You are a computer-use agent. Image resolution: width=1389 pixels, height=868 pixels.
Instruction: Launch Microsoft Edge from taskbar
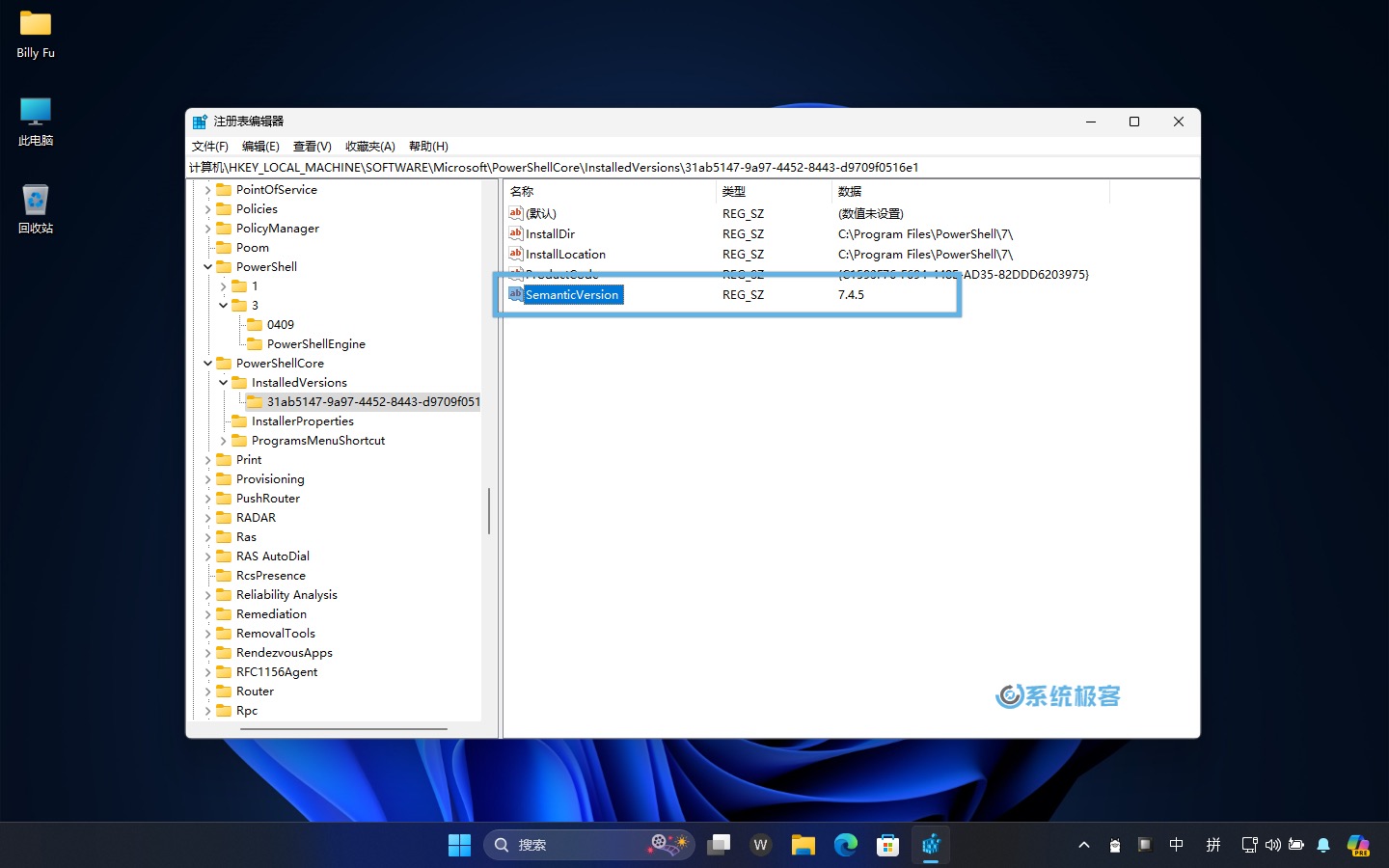click(846, 845)
